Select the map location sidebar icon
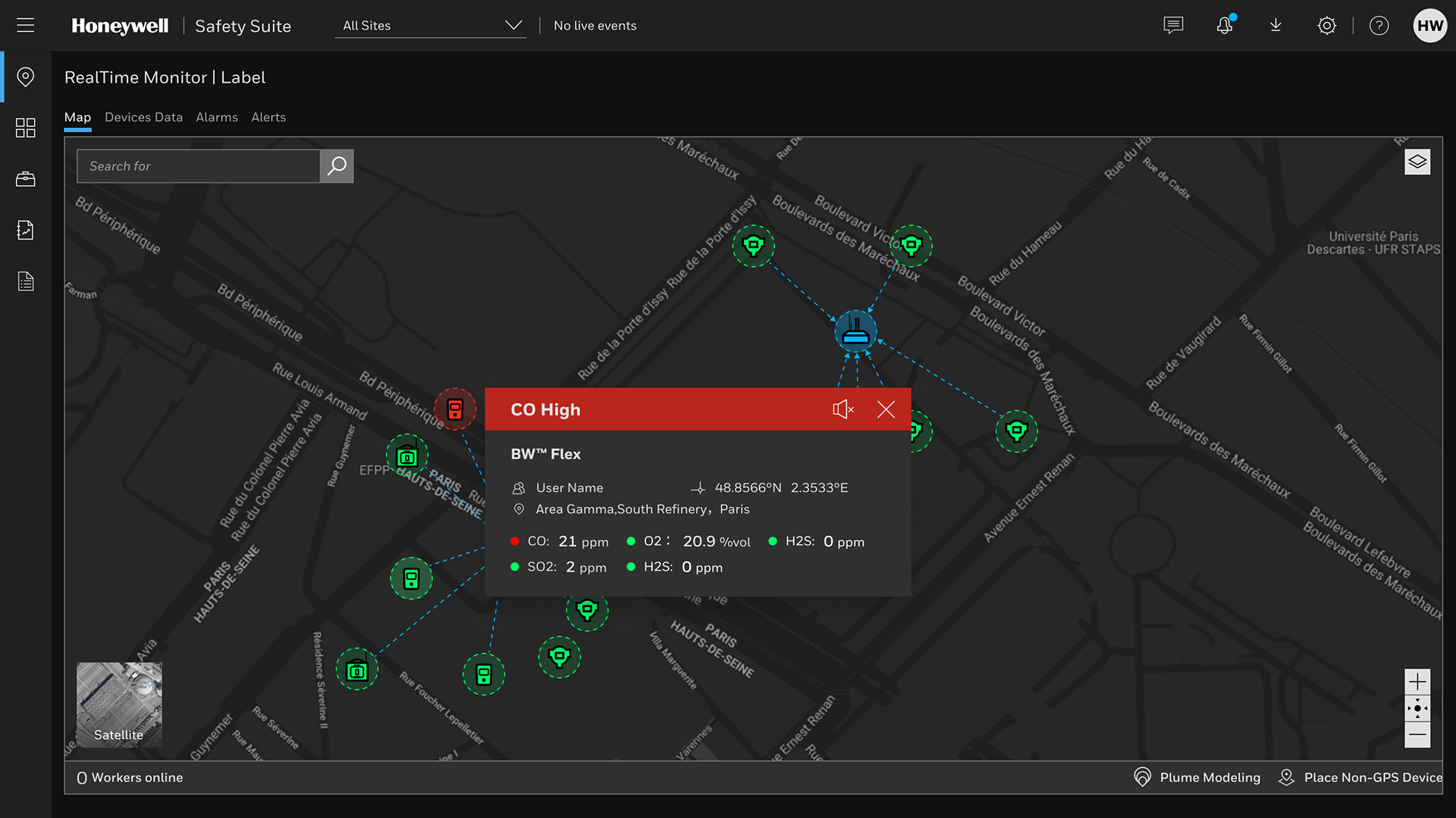Viewport: 1456px width, 818px height. (x=26, y=77)
